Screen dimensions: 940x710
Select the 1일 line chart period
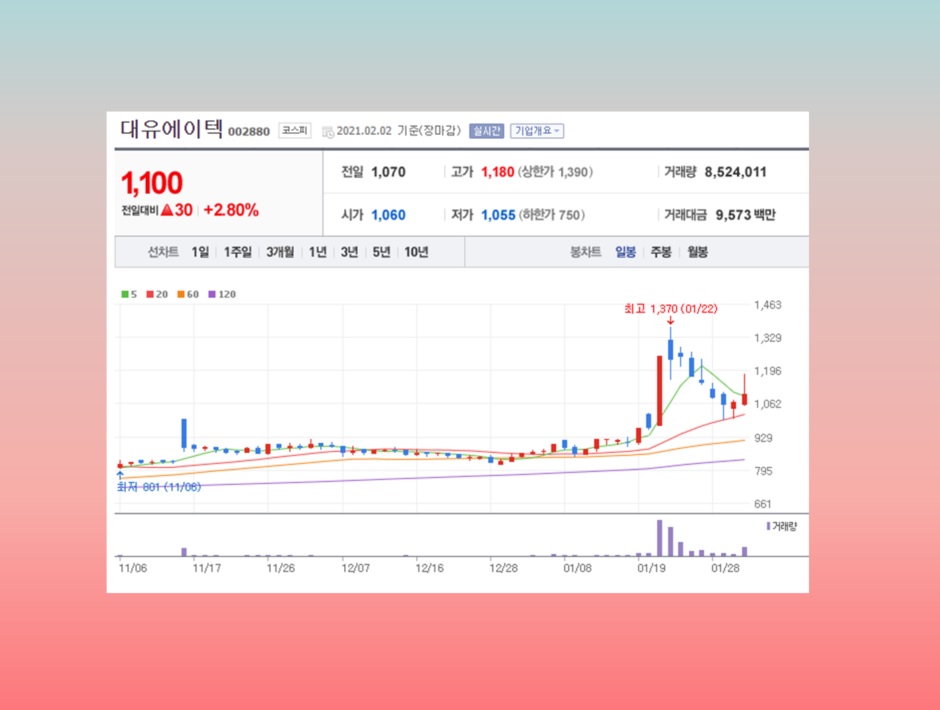click(200, 252)
